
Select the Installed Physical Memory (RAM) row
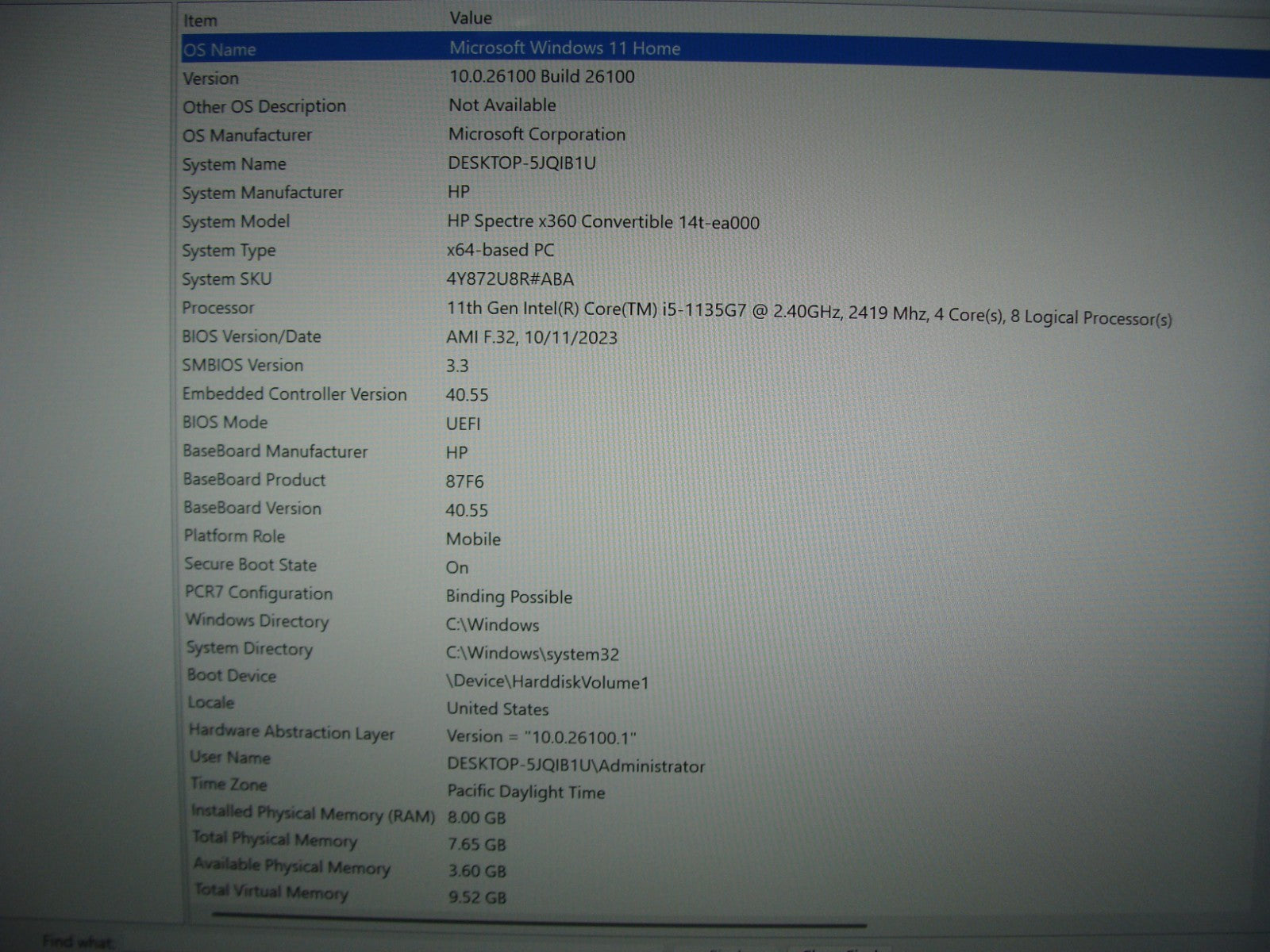(x=313, y=814)
